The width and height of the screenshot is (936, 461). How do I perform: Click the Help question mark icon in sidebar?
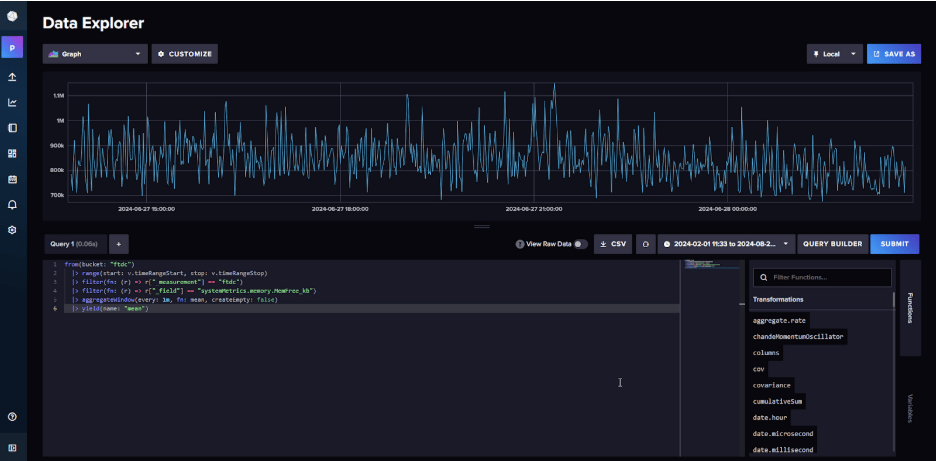click(x=12, y=416)
